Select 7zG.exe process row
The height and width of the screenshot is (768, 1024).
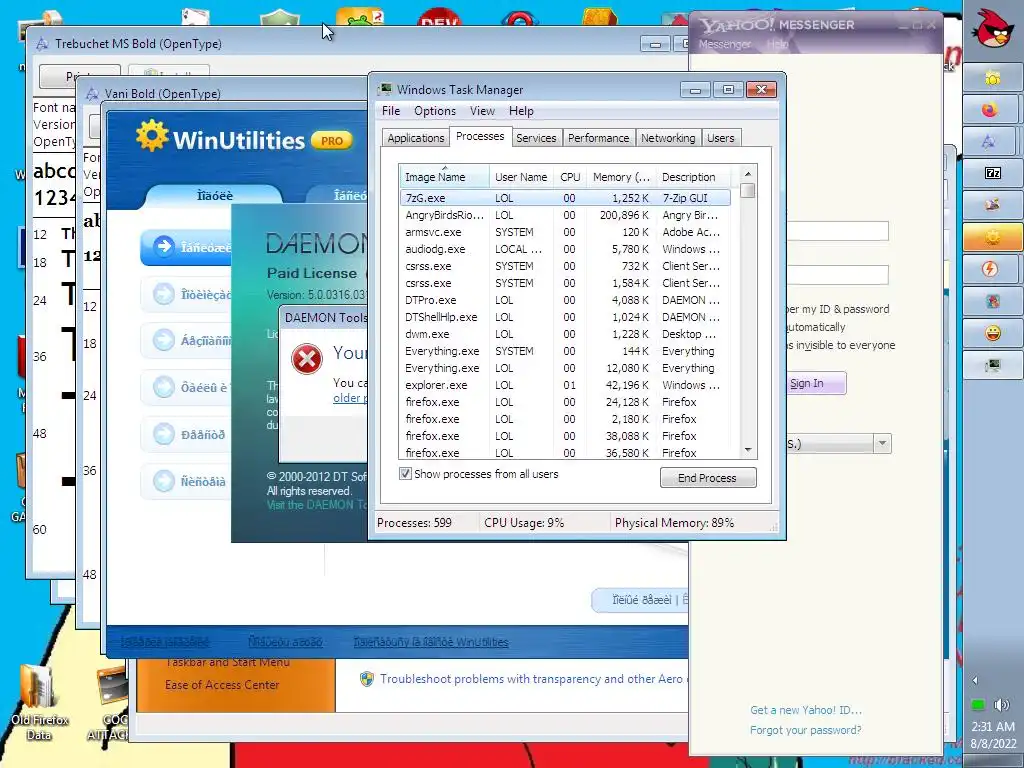(x=565, y=198)
